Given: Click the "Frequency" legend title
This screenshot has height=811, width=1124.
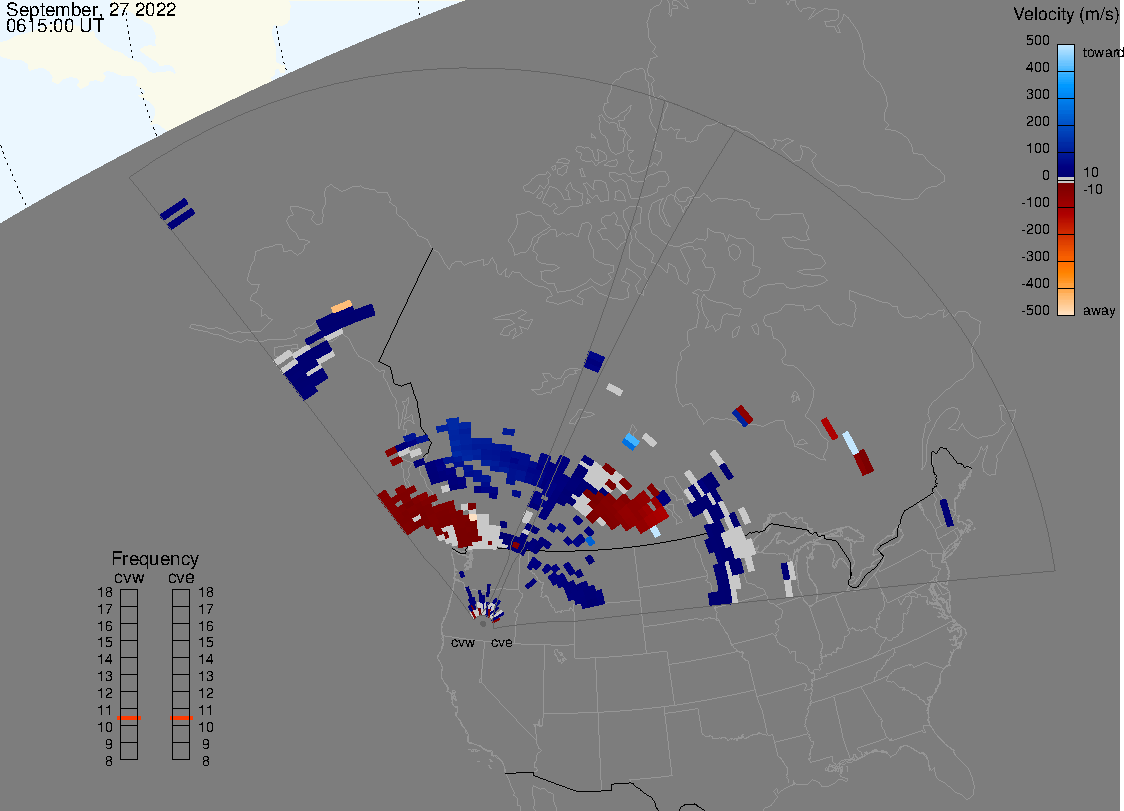Looking at the screenshot, I should pos(155,559).
